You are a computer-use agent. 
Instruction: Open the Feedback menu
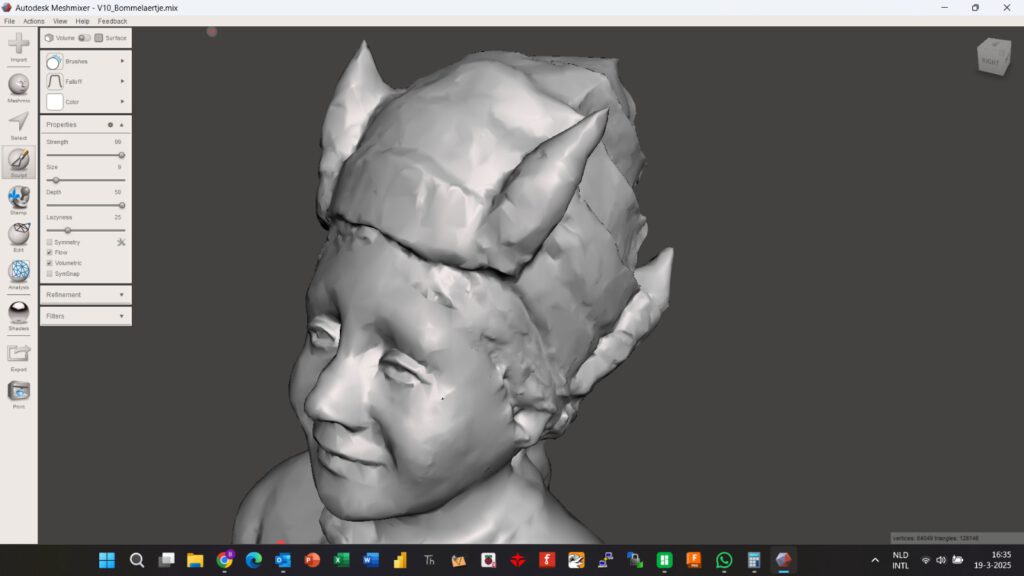112,21
